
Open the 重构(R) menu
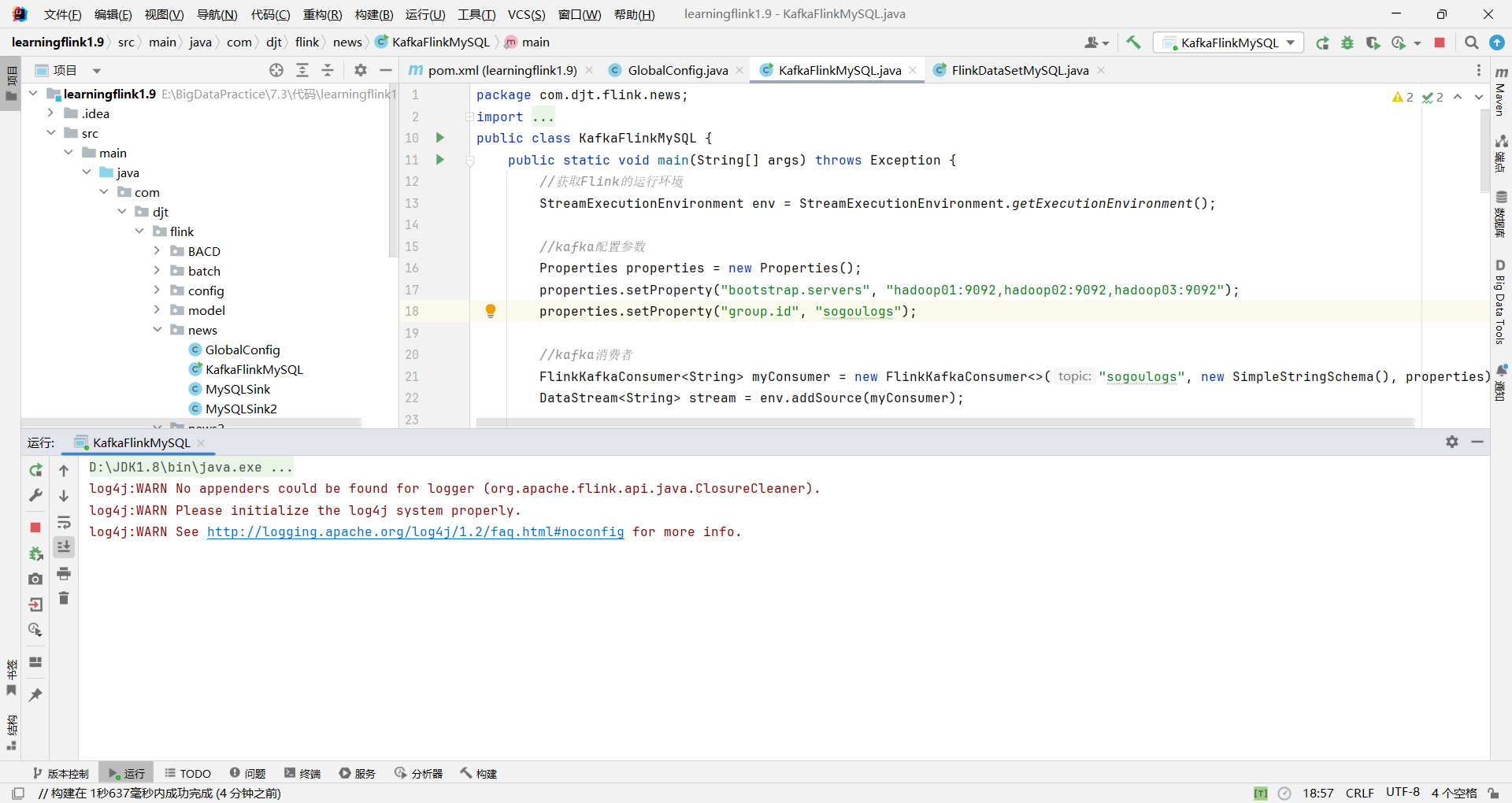[322, 14]
